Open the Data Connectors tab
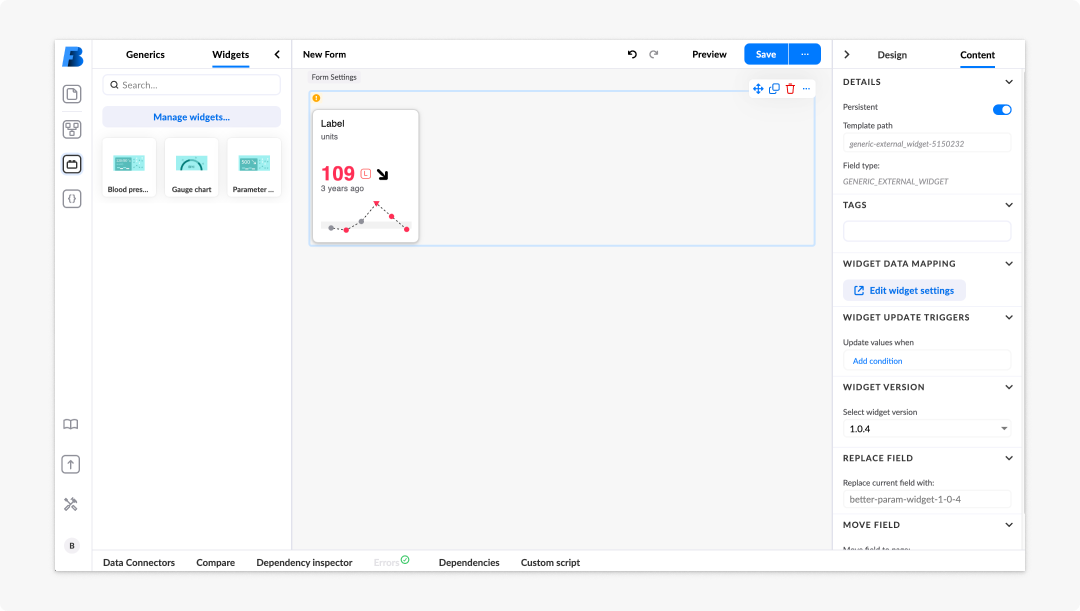This screenshot has width=1080, height=611. click(x=139, y=563)
